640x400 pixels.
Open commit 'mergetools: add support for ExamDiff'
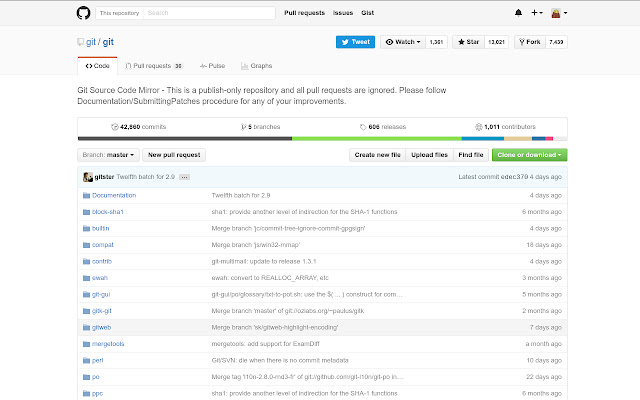[x=265, y=344]
